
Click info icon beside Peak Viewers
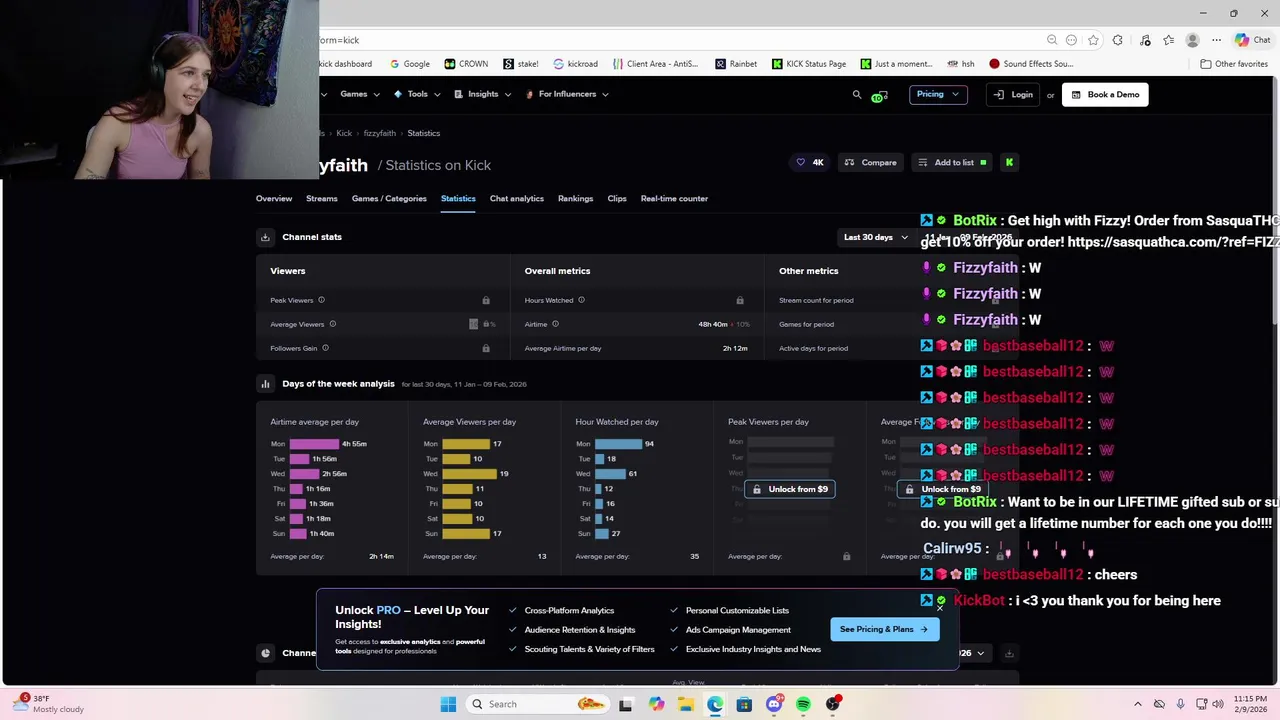(x=321, y=300)
